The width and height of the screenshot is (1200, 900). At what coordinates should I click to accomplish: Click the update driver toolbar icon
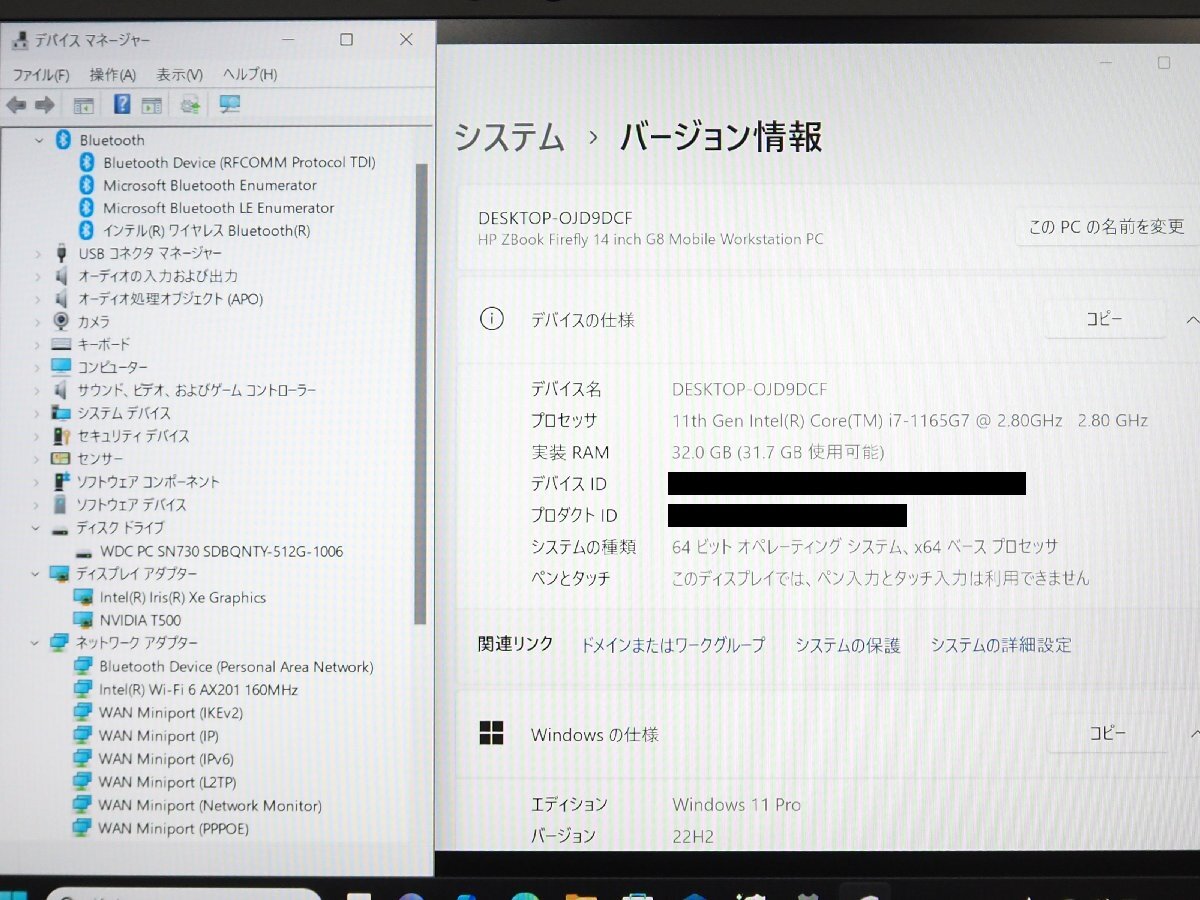point(190,105)
